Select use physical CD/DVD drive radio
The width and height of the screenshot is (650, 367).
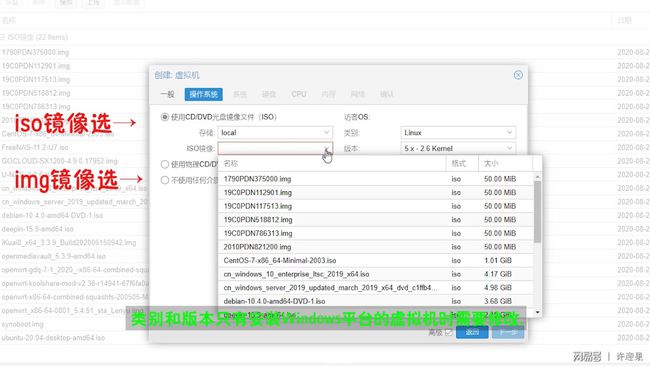click(x=165, y=165)
